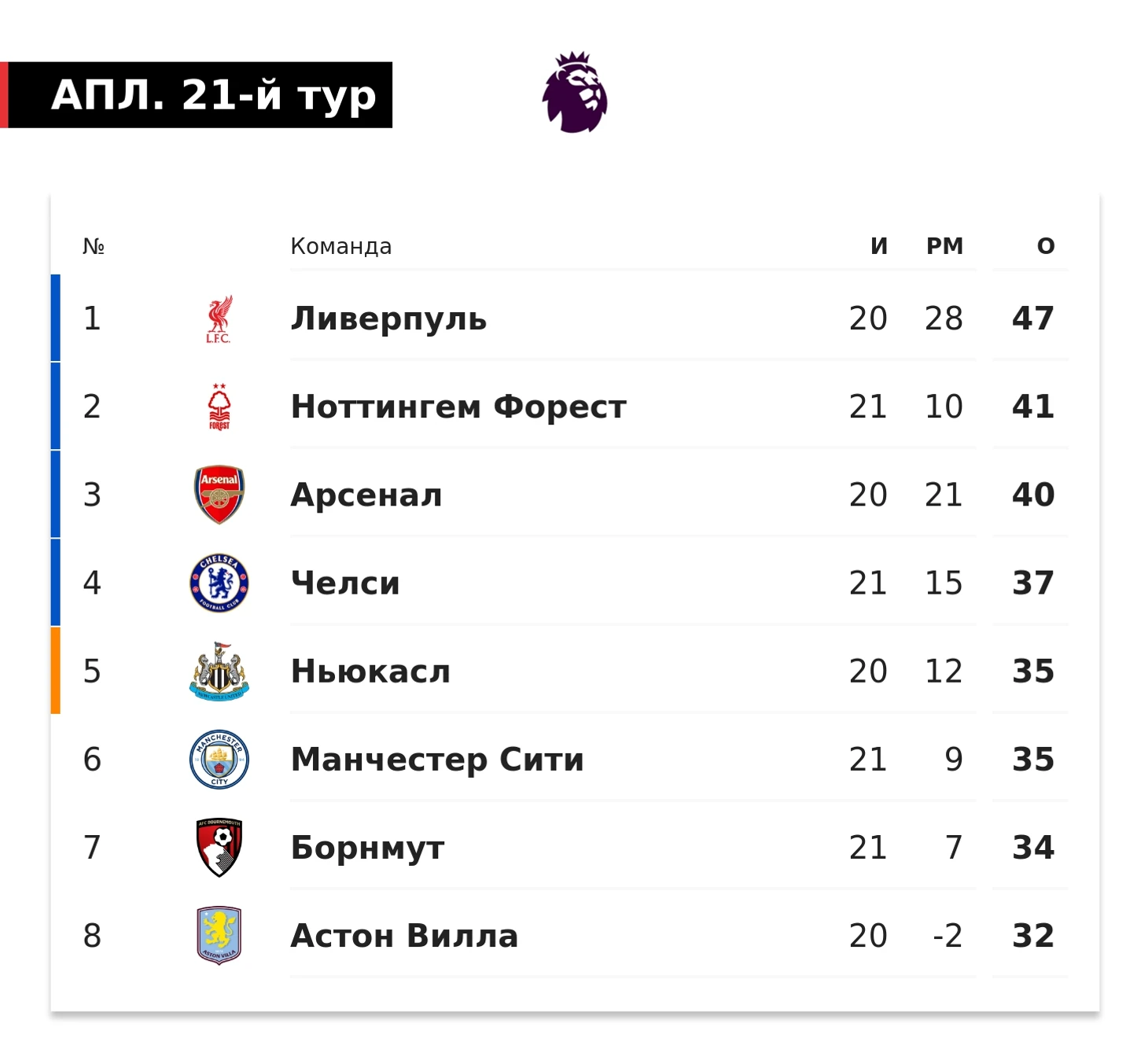Click the Manchester City club crest
Screen dimensions: 1148x1049
(219, 759)
